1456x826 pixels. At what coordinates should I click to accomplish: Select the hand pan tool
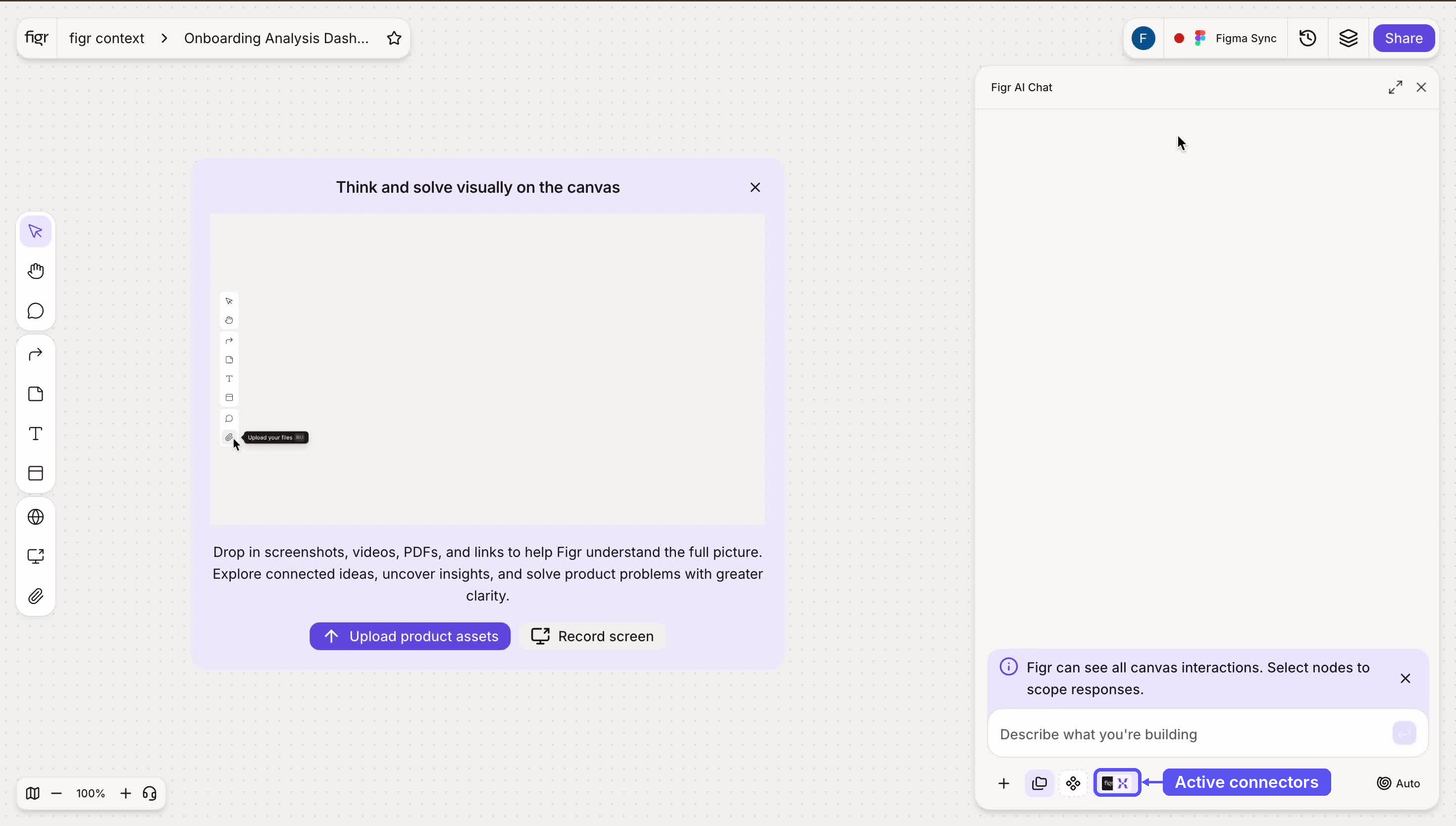[36, 271]
